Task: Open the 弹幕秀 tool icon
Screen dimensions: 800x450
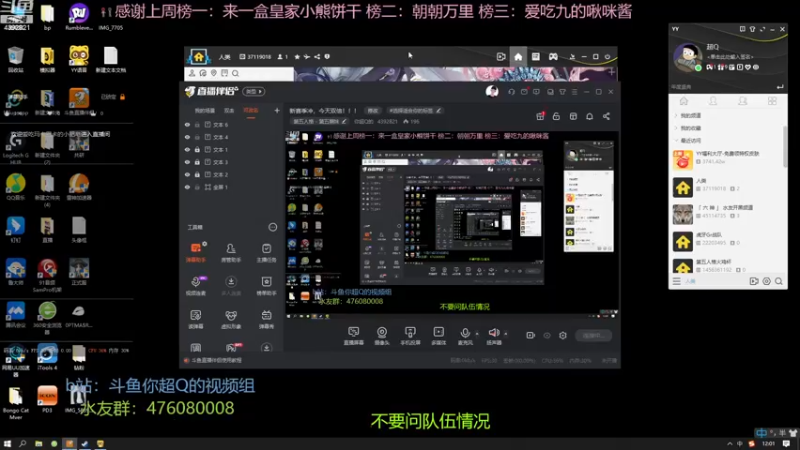Action: (266, 319)
